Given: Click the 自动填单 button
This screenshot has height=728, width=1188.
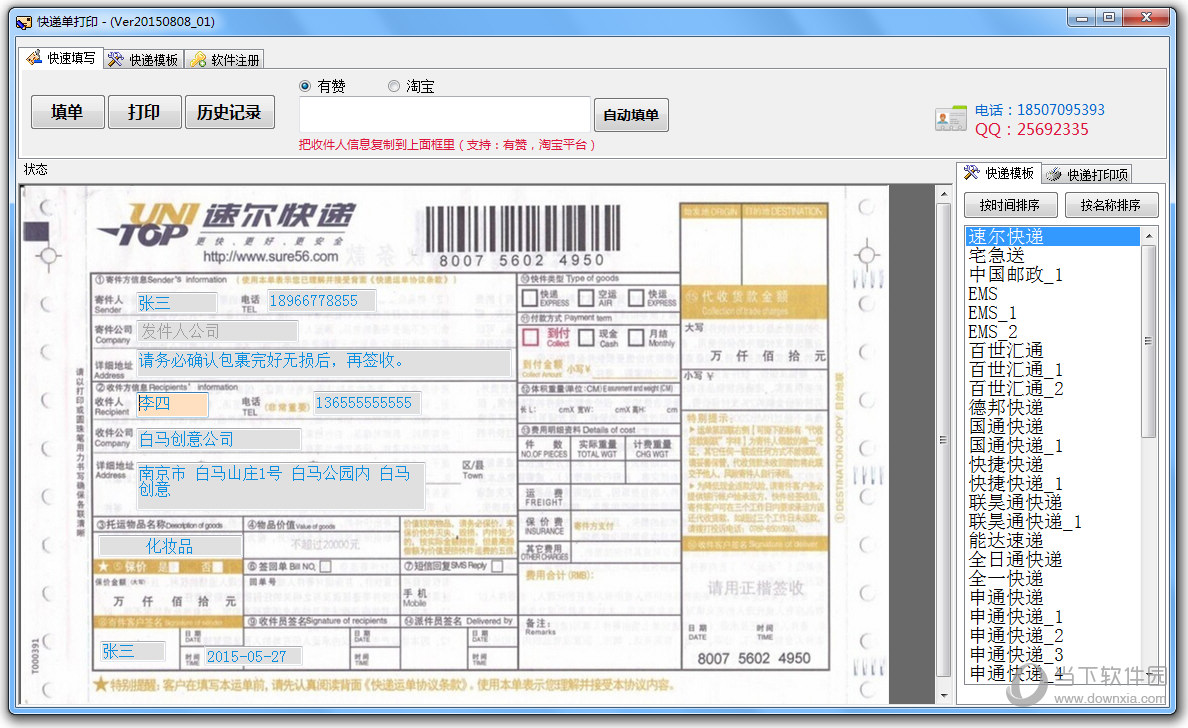Looking at the screenshot, I should click(631, 115).
